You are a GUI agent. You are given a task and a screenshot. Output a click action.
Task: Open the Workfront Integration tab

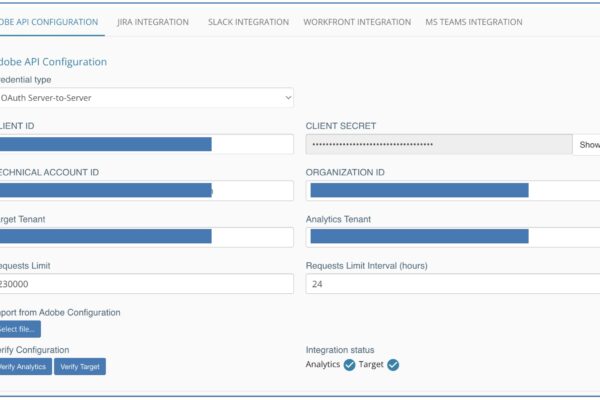(357, 22)
